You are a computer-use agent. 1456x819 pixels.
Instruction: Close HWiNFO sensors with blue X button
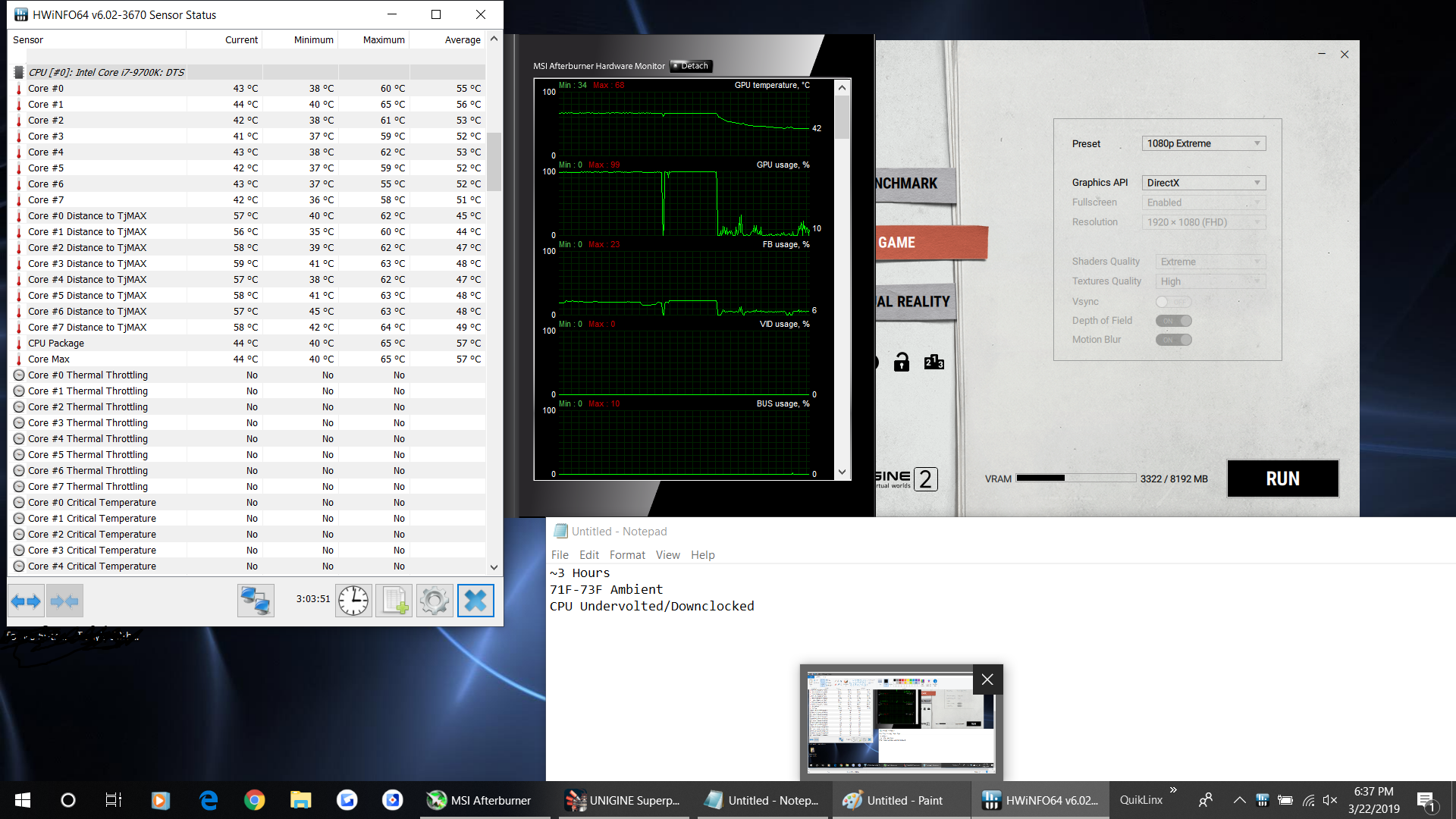tap(475, 601)
